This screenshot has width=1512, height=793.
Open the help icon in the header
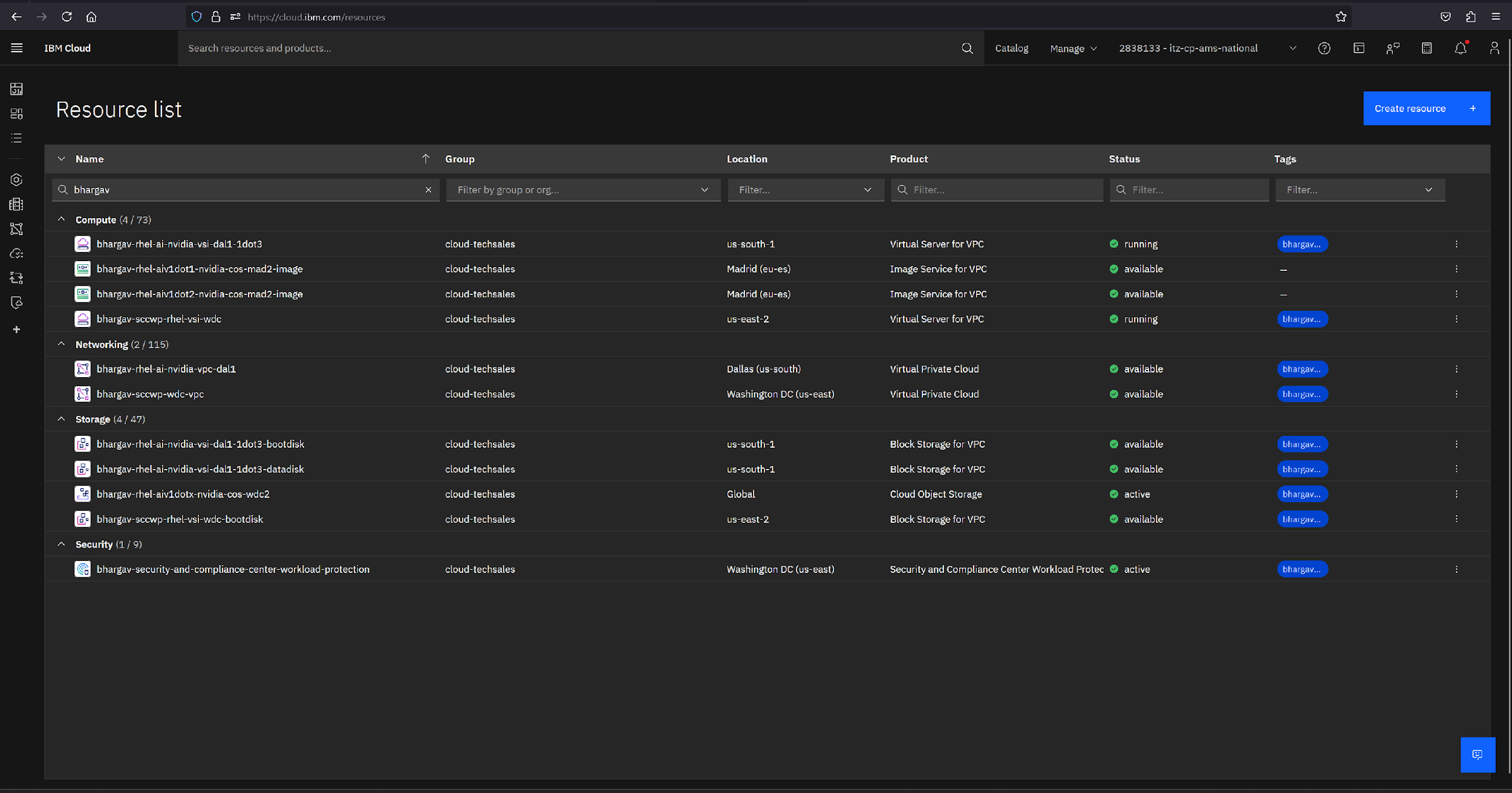[1325, 48]
